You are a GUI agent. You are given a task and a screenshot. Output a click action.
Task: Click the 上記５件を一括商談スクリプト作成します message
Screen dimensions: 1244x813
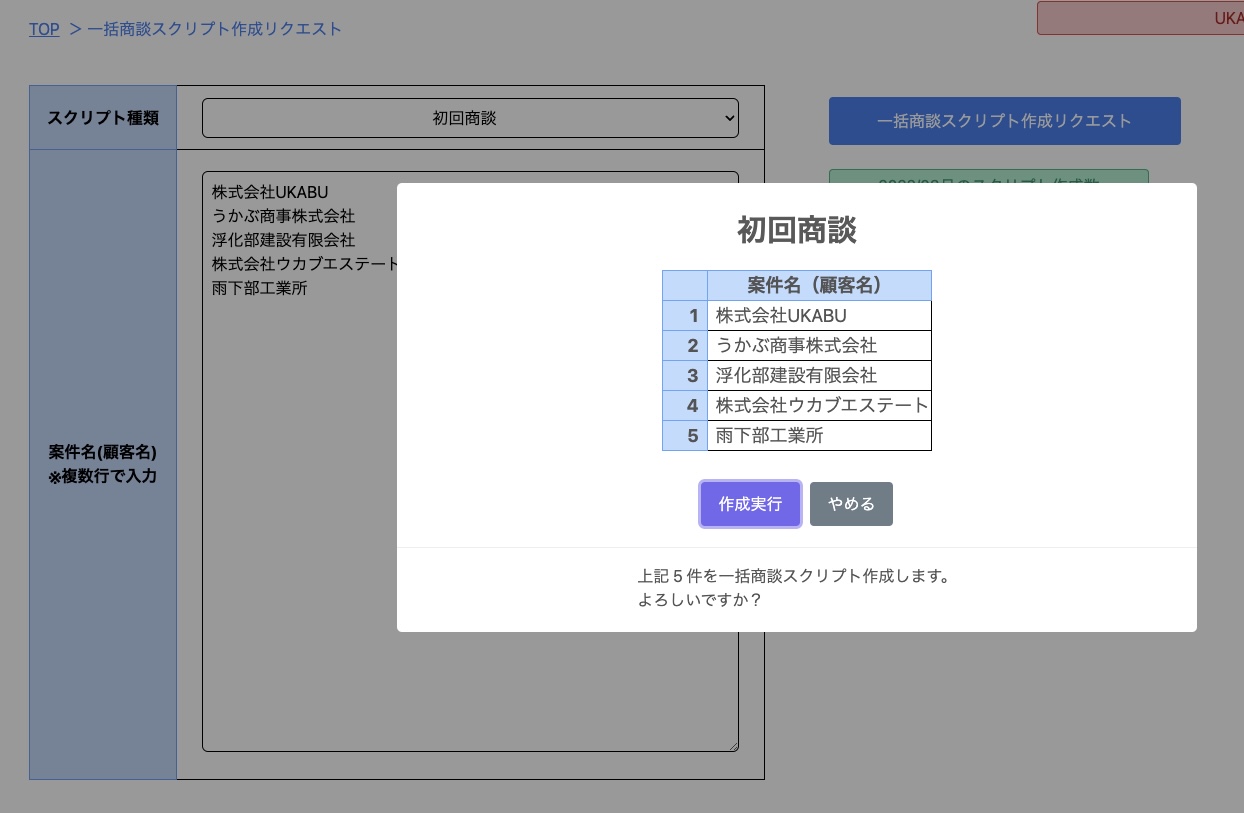(794, 576)
